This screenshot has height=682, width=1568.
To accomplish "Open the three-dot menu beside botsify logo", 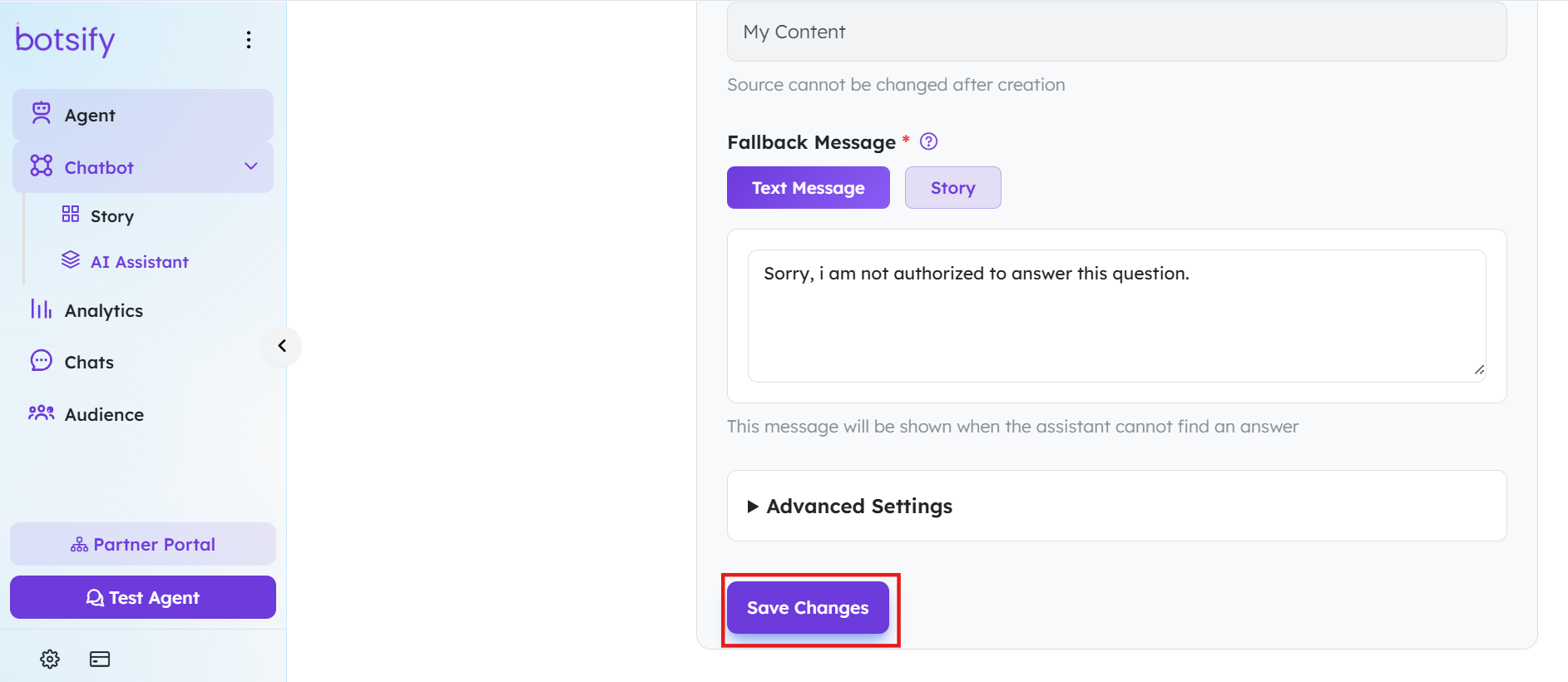I will [x=249, y=40].
